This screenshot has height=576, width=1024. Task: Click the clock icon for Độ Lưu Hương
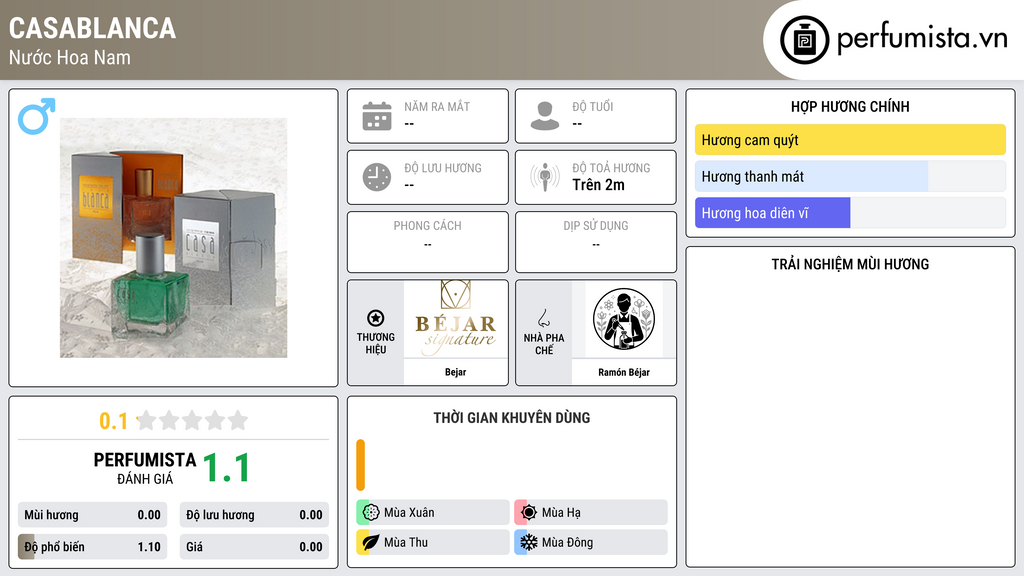coord(377,177)
